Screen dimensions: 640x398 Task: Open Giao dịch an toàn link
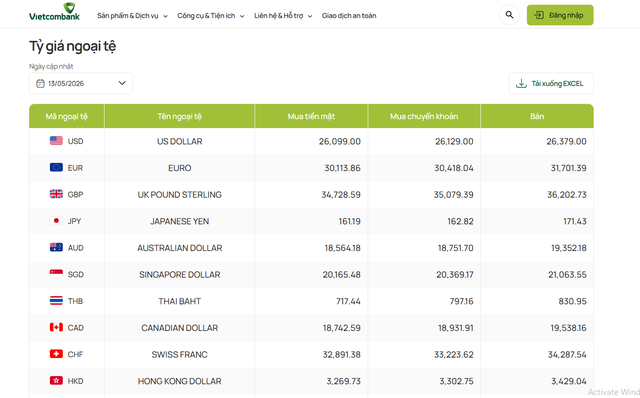tap(349, 16)
